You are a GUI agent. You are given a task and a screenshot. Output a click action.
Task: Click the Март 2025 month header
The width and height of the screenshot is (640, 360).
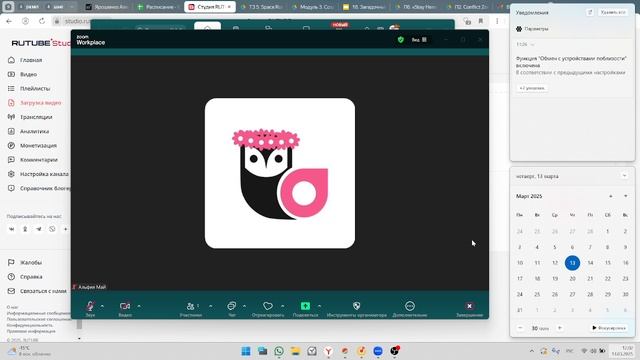tap(529, 196)
